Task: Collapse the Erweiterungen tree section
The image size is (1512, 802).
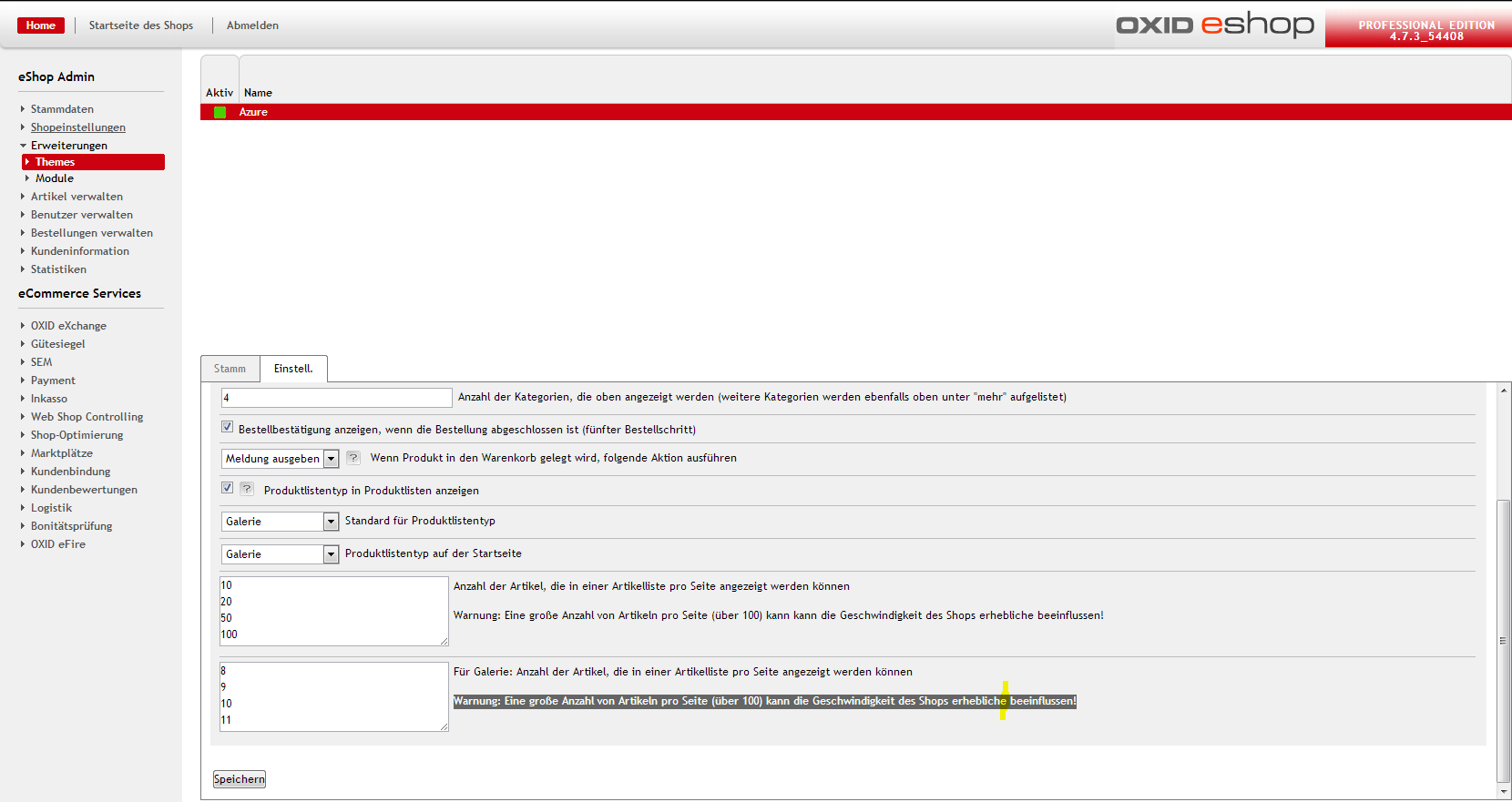Action: pos(24,146)
